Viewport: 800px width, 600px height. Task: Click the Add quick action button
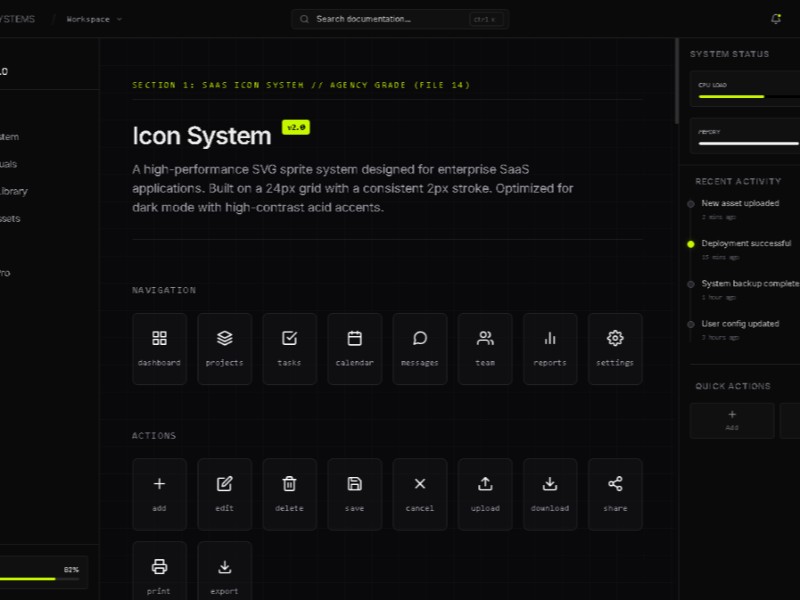[732, 420]
